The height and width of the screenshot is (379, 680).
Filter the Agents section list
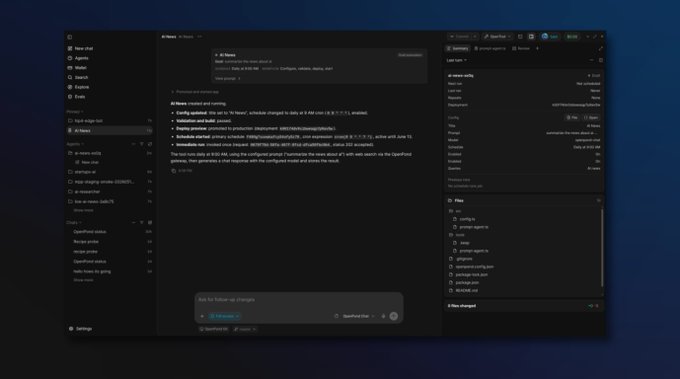coord(141,144)
